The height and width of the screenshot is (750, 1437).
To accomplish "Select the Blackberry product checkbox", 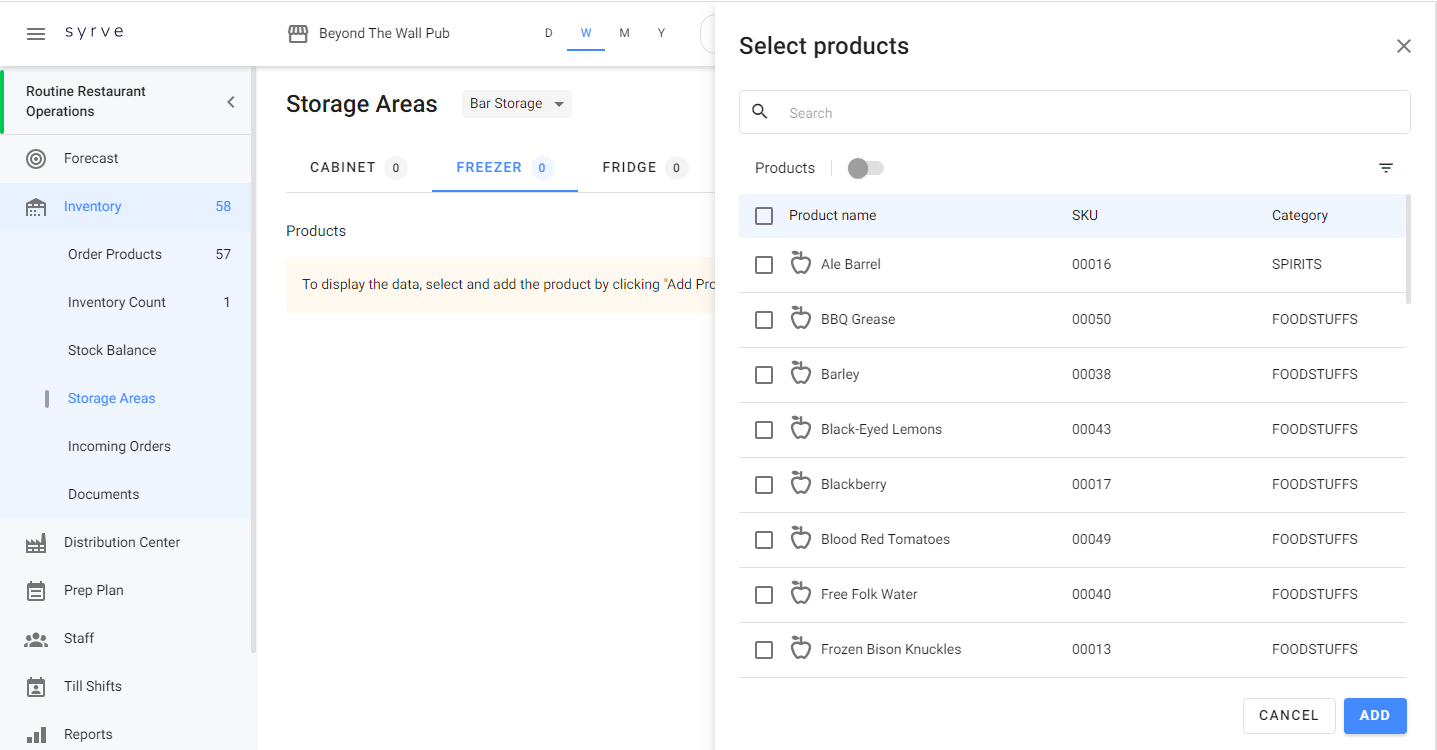I will (x=764, y=485).
